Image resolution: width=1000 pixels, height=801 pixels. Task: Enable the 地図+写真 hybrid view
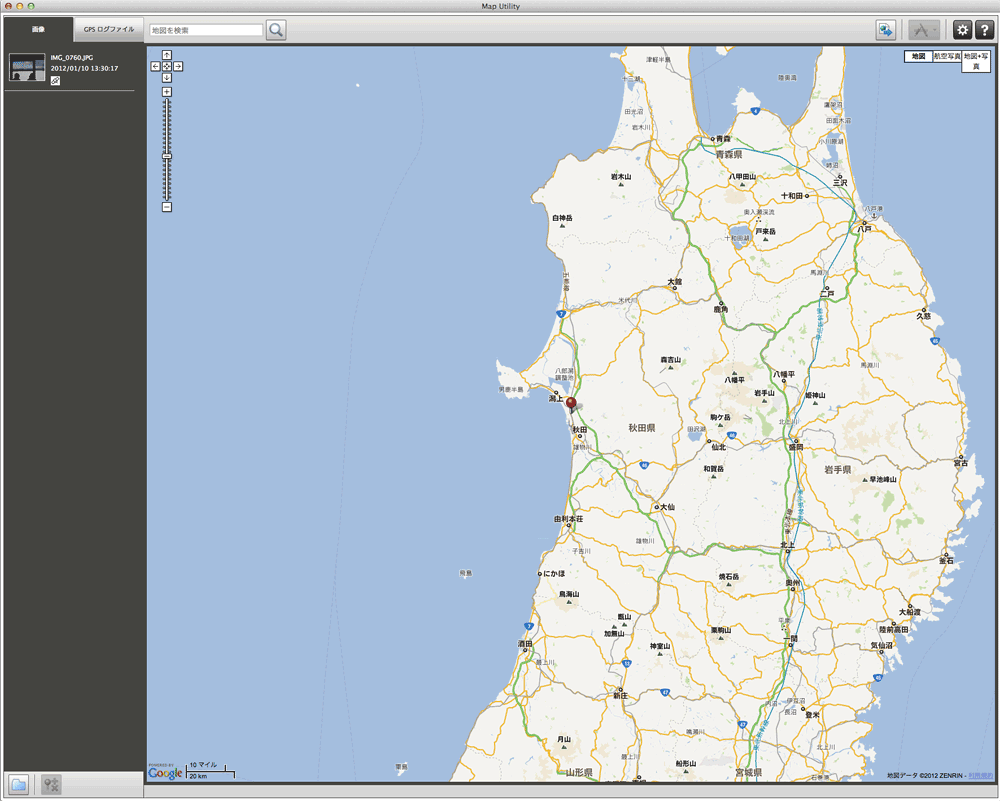point(977,62)
